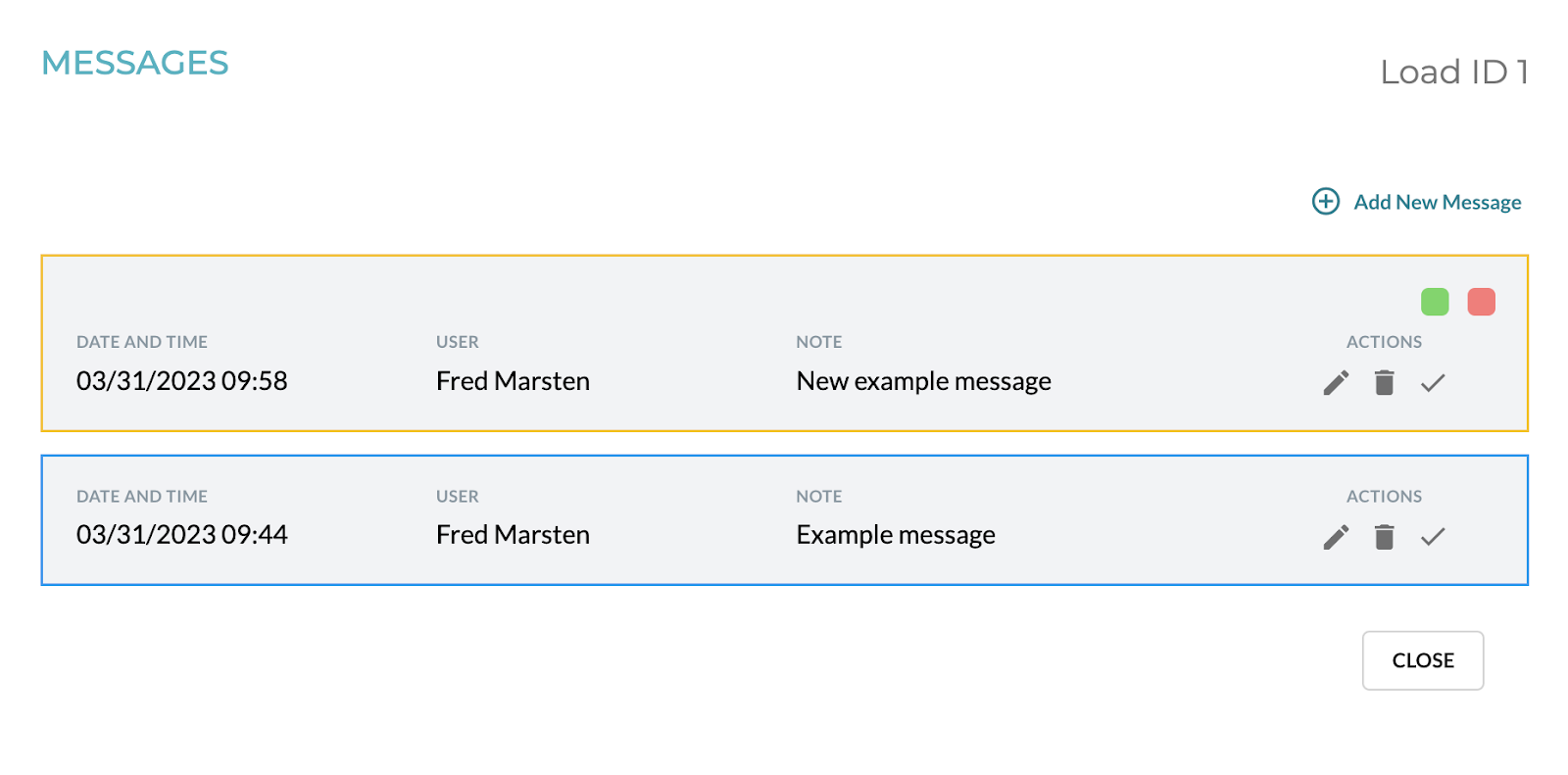The image size is (1568, 775).
Task: Click the plus icon beside Add New Message
Action: 1325,201
